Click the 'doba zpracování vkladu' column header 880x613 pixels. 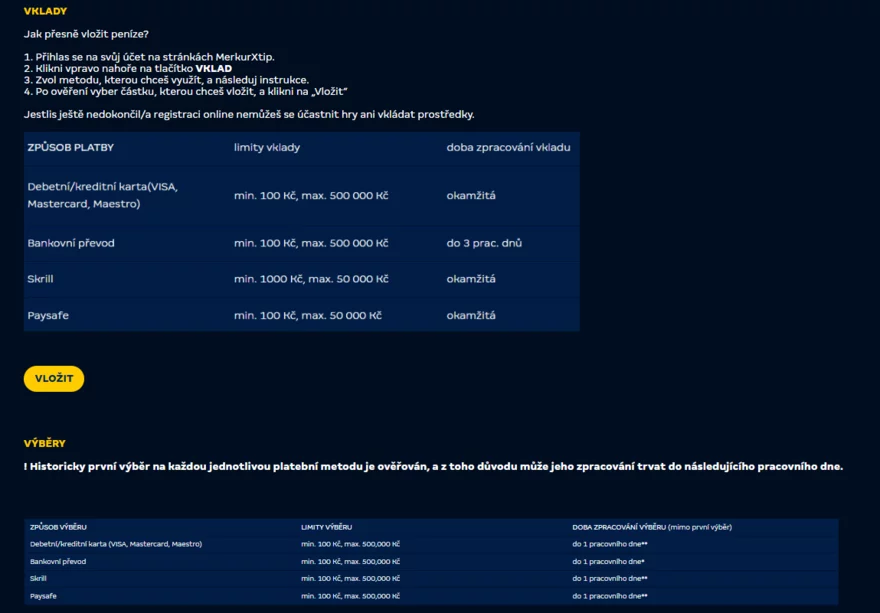click(508, 148)
